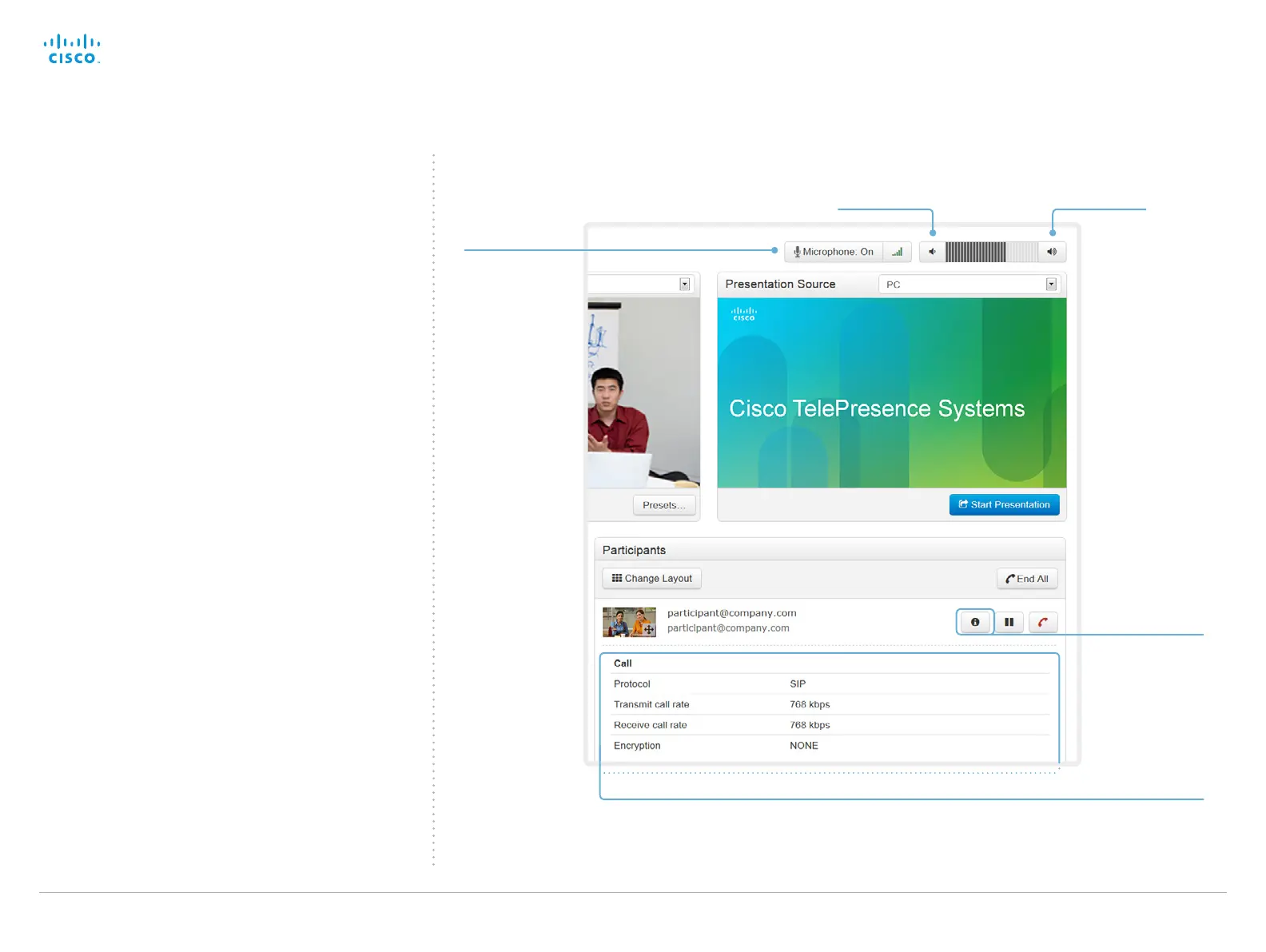
Task: Open the camera source dropdown arrow
Action: tap(685, 285)
